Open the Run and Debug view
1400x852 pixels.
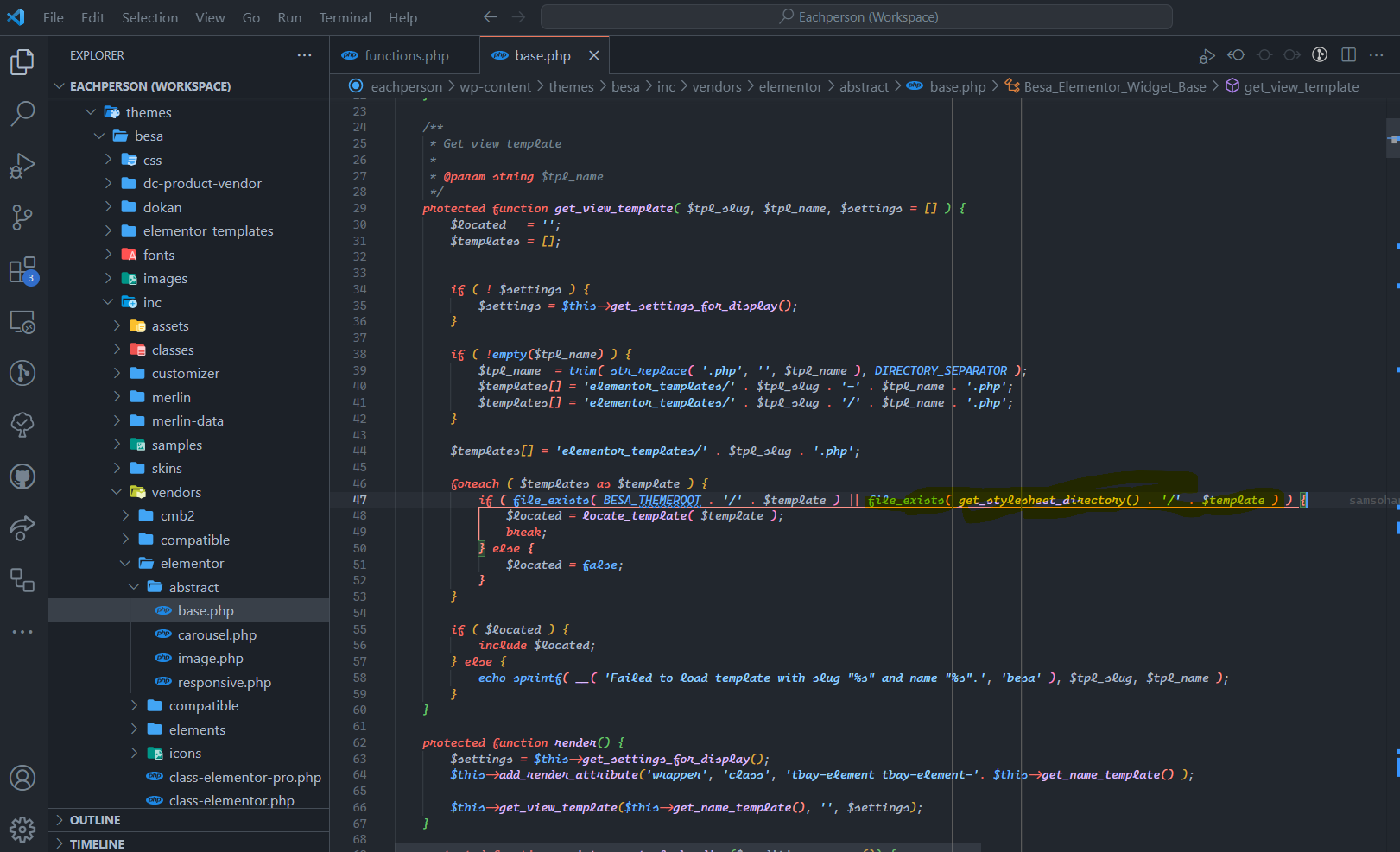(x=22, y=165)
